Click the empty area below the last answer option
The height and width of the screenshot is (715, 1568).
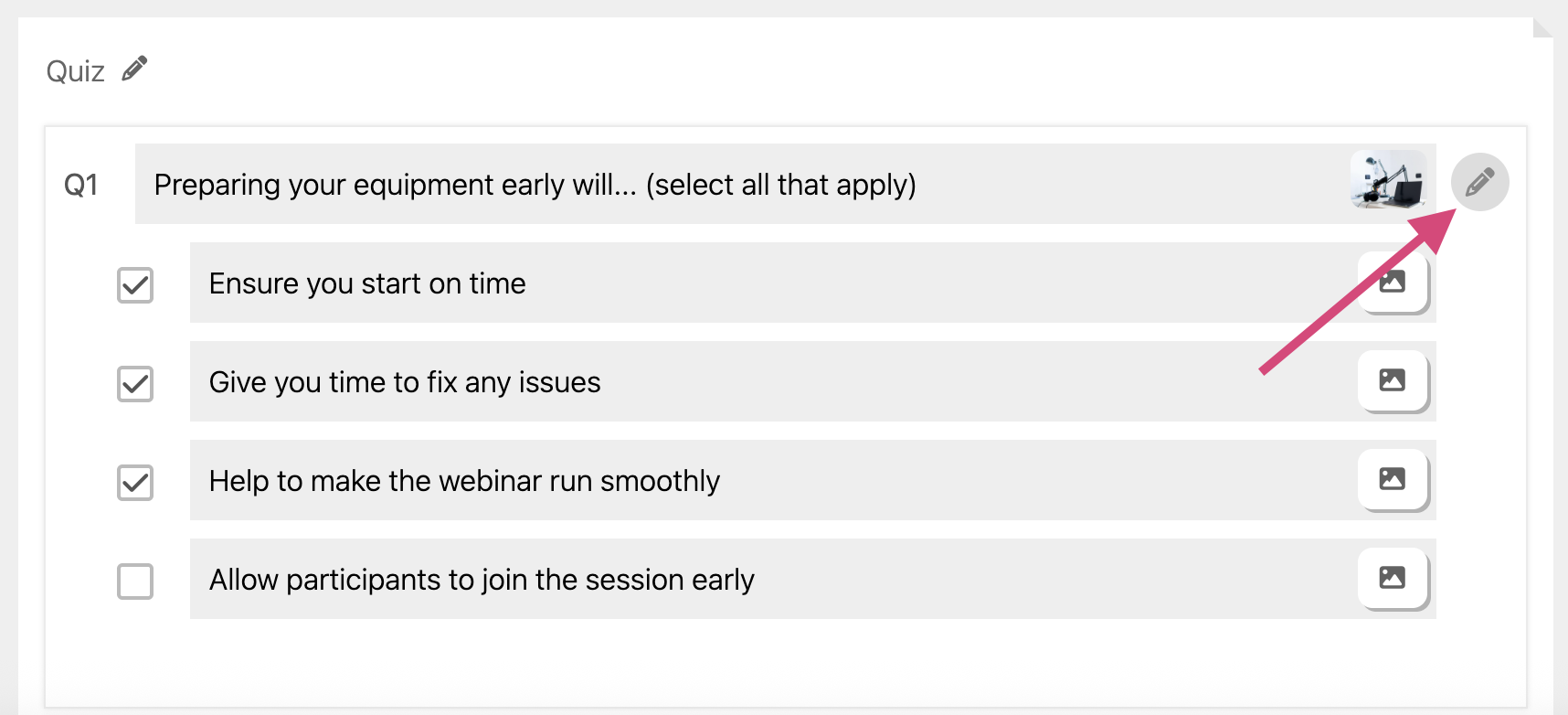pos(786,663)
